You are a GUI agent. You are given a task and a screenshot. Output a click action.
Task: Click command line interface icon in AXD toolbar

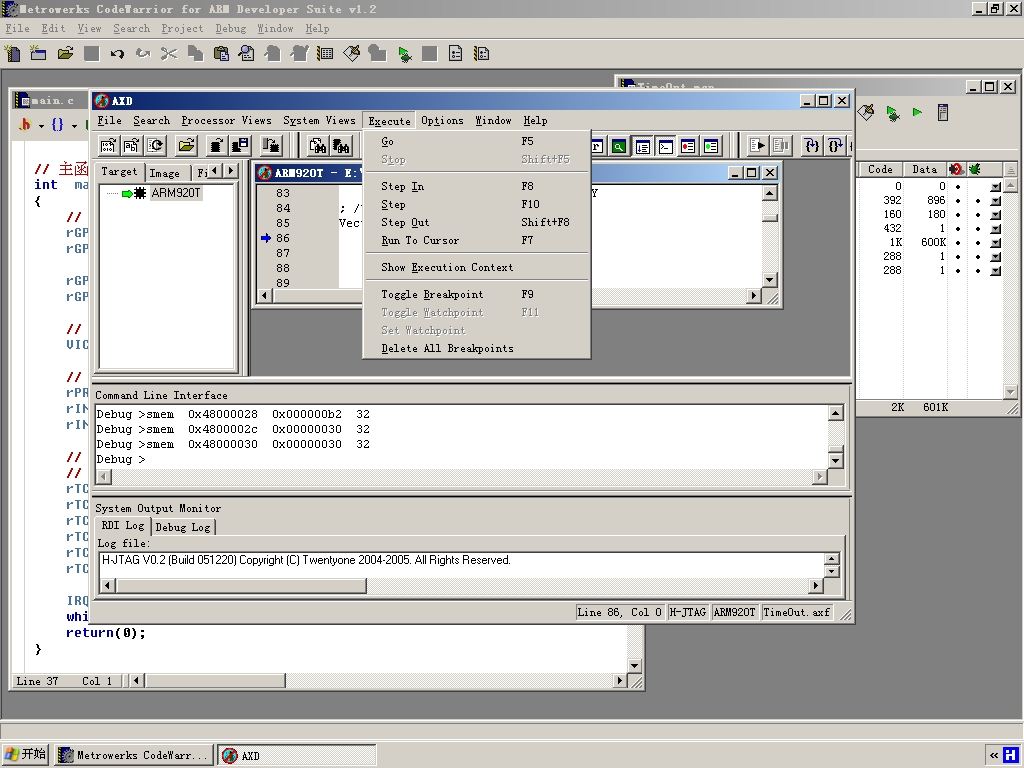(665, 146)
